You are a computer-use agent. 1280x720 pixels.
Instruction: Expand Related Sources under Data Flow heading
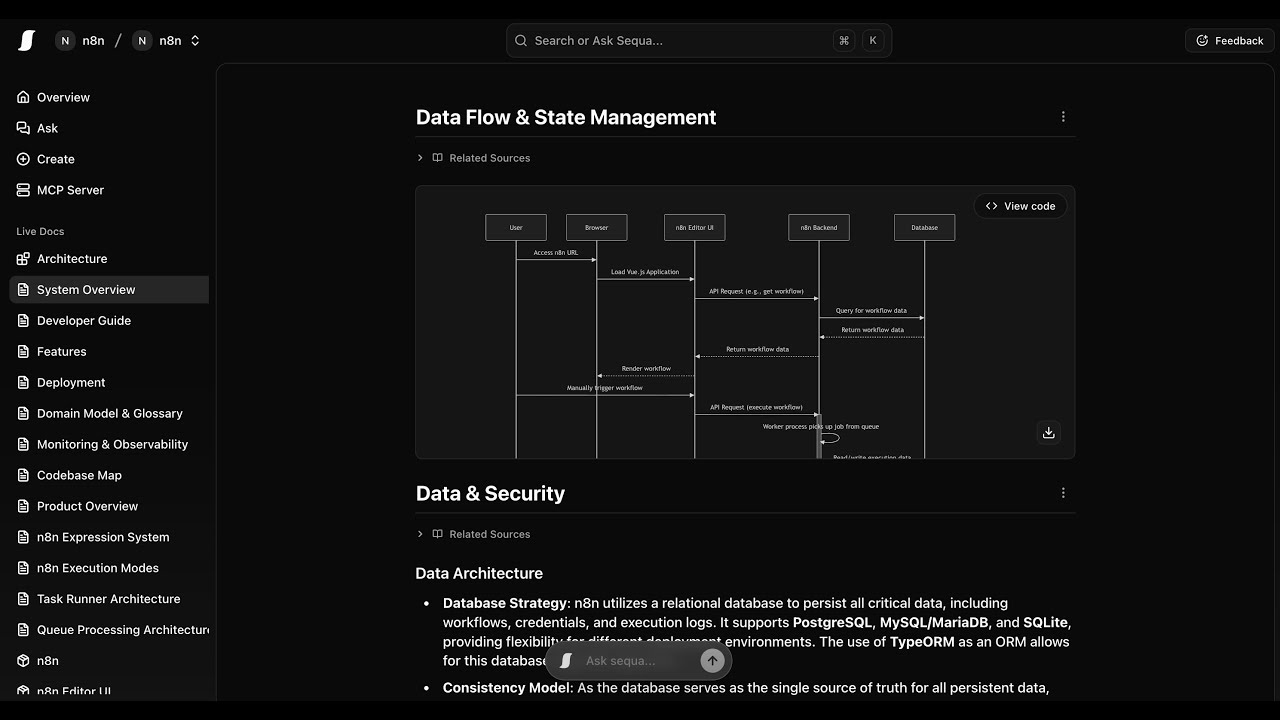pos(474,158)
